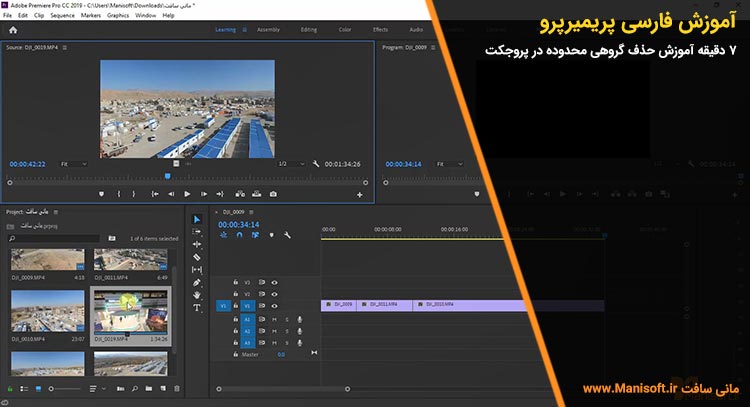This screenshot has height=407, width=750.
Task: Mute audio track A1
Action: [275, 319]
